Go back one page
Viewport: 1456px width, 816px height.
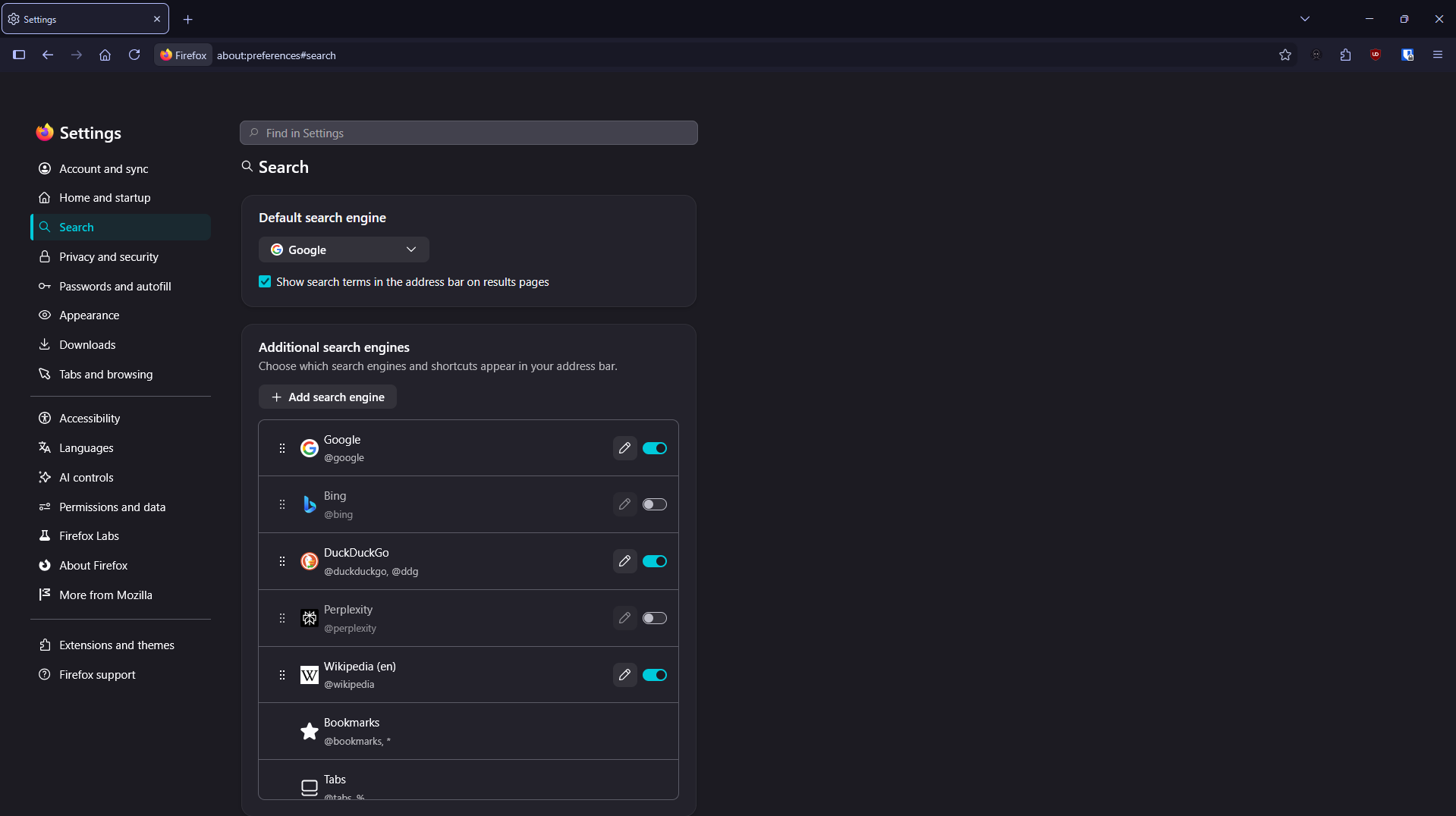pyautogui.click(x=48, y=55)
